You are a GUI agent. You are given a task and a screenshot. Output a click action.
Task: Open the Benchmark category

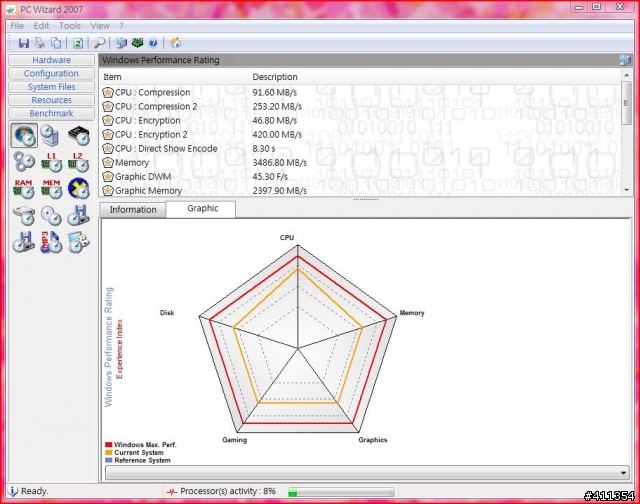click(51, 113)
